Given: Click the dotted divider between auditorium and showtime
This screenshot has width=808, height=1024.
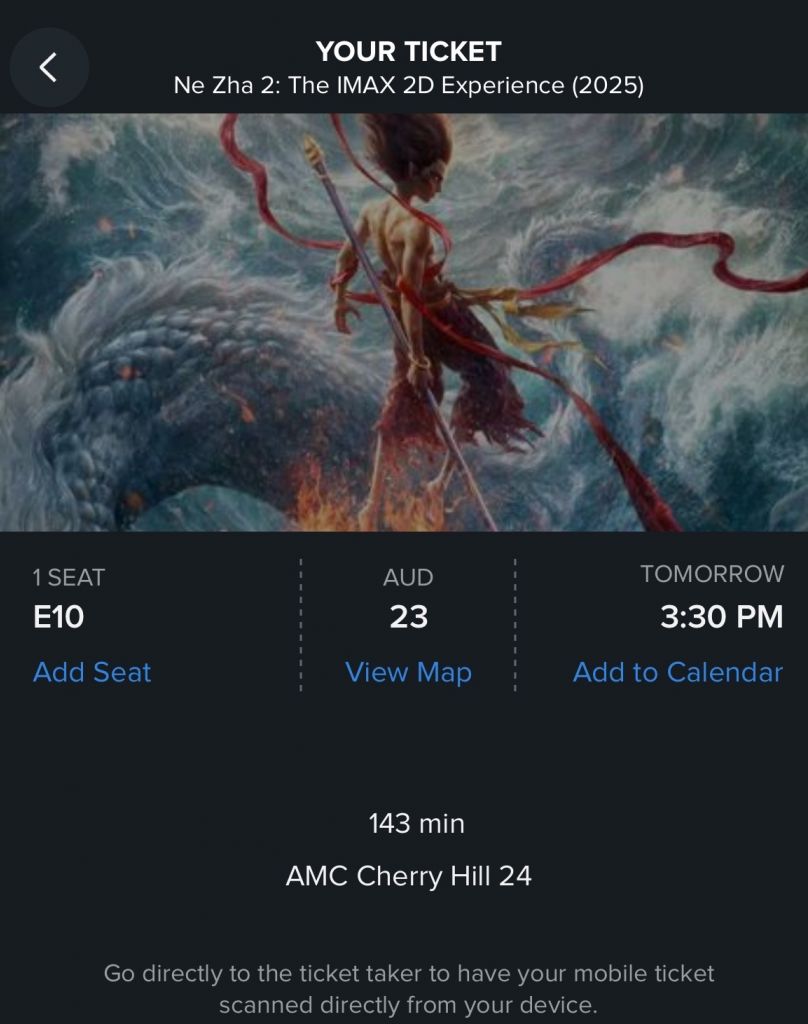Looking at the screenshot, I should (x=515, y=625).
